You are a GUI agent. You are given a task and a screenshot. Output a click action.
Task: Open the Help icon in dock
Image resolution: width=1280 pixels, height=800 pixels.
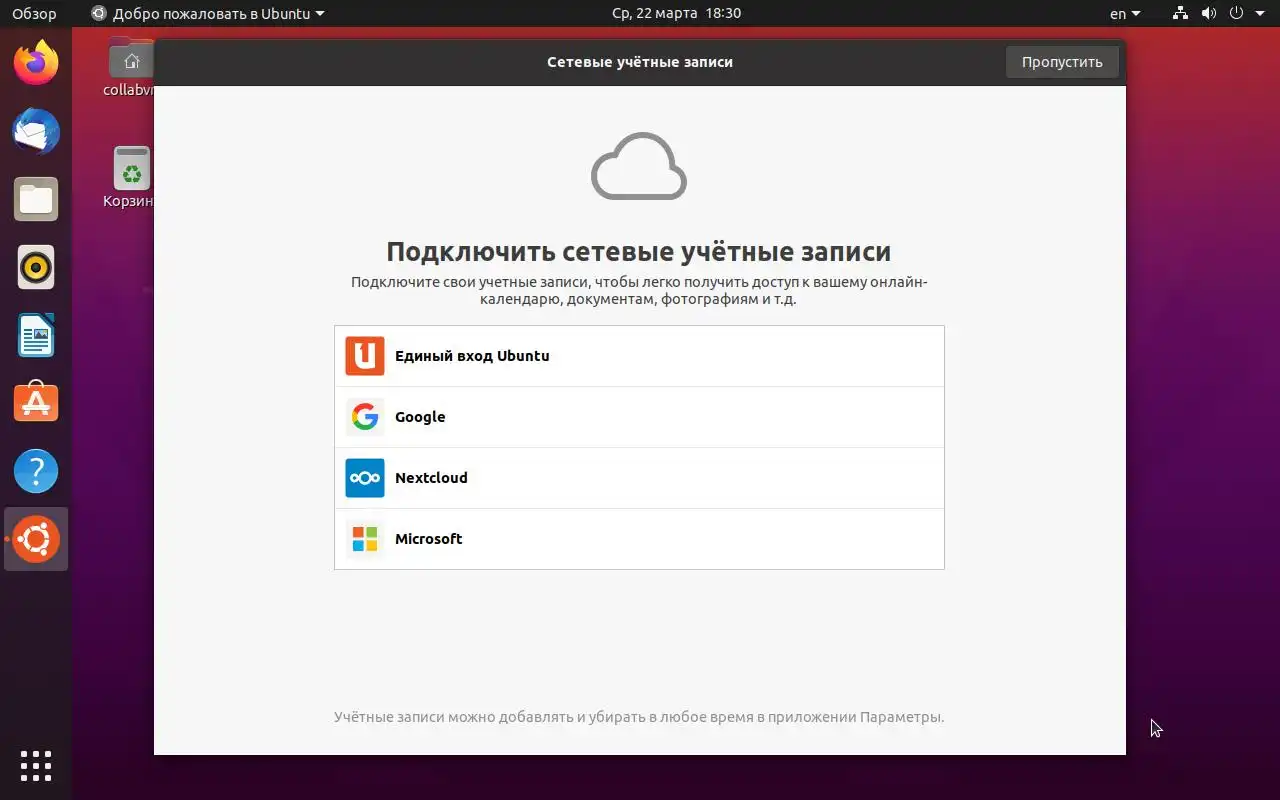point(36,471)
